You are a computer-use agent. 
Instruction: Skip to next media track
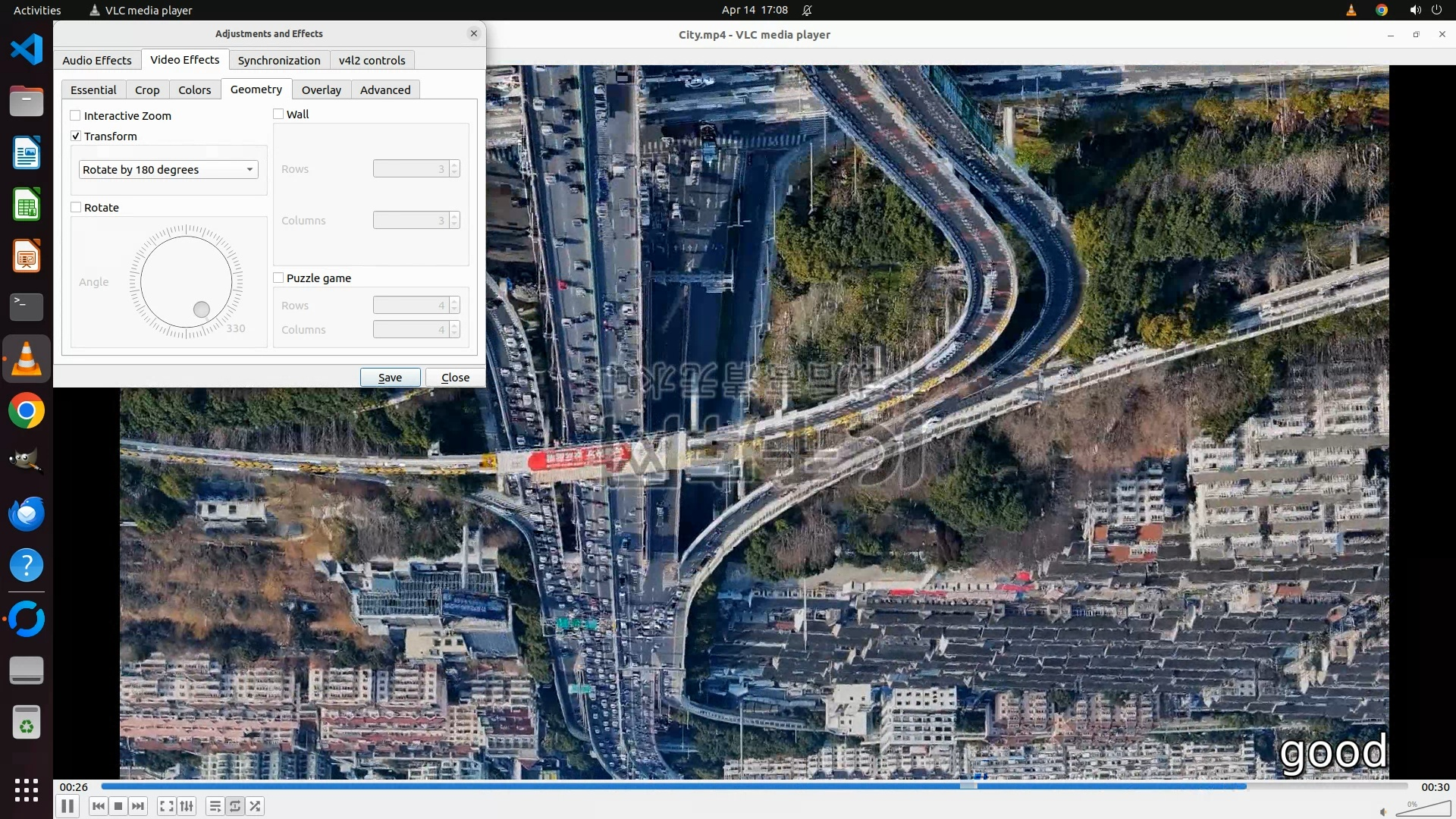point(138,806)
